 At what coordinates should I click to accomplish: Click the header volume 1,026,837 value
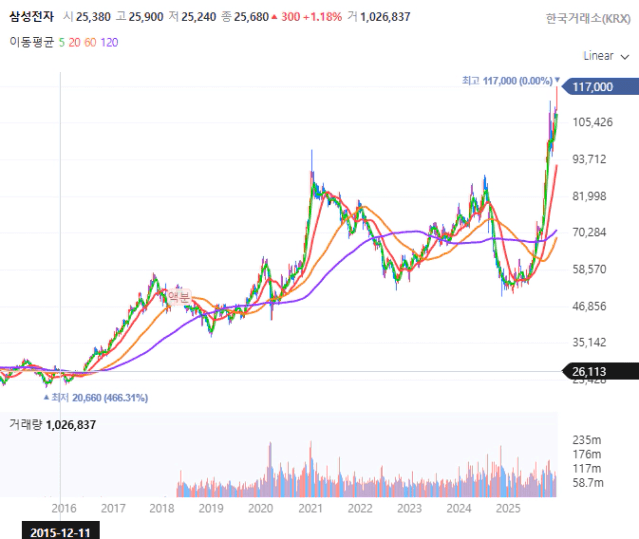pyautogui.click(x=385, y=17)
